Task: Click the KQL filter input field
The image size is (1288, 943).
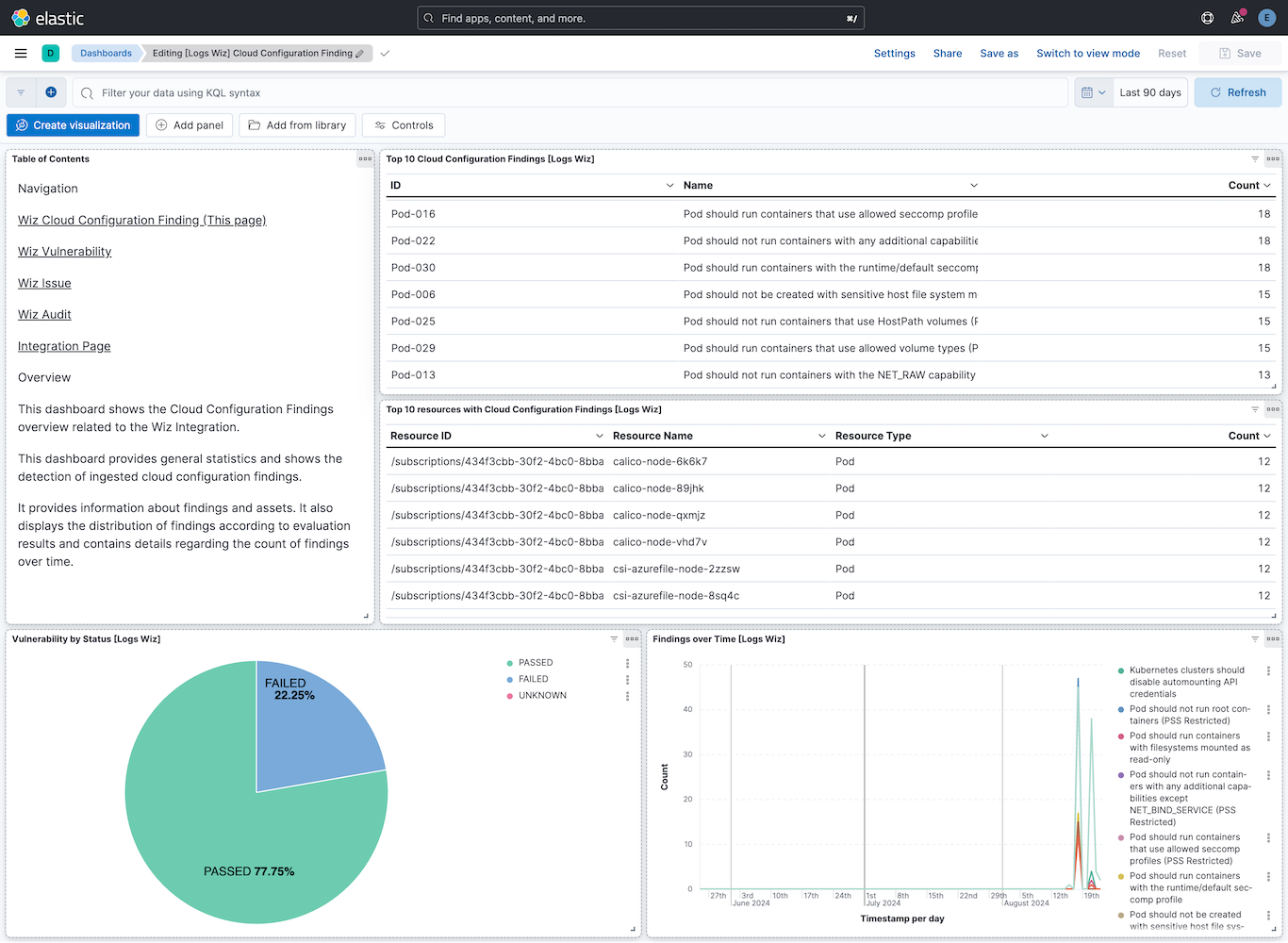Action: coord(377,91)
